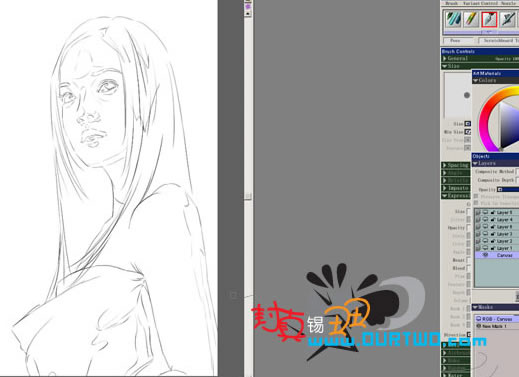Viewport: 519px width, 377px height.
Task: Select Layer 3 in the layers list
Action: (497, 234)
